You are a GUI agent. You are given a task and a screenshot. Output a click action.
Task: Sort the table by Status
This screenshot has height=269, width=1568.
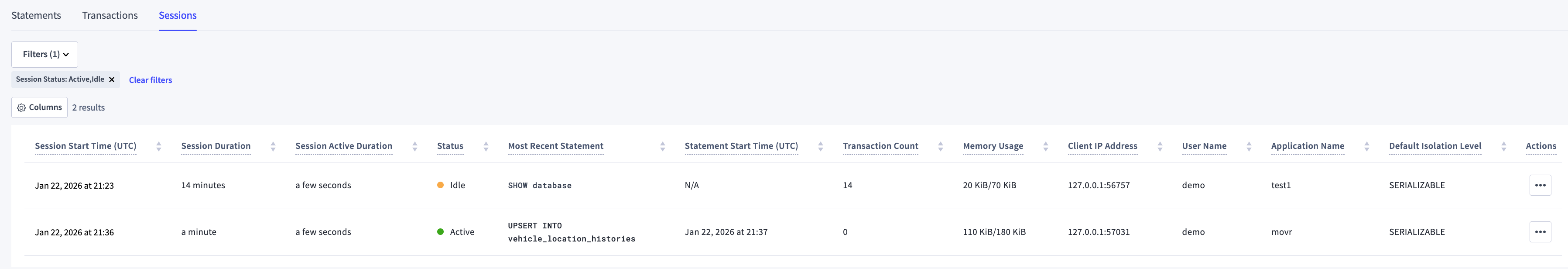point(486,146)
